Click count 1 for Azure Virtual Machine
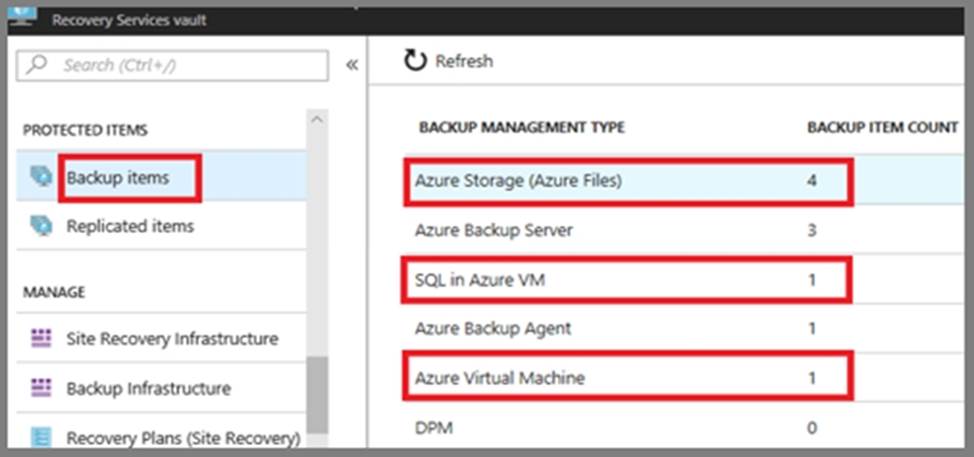This screenshot has height=457, width=974. [812, 378]
